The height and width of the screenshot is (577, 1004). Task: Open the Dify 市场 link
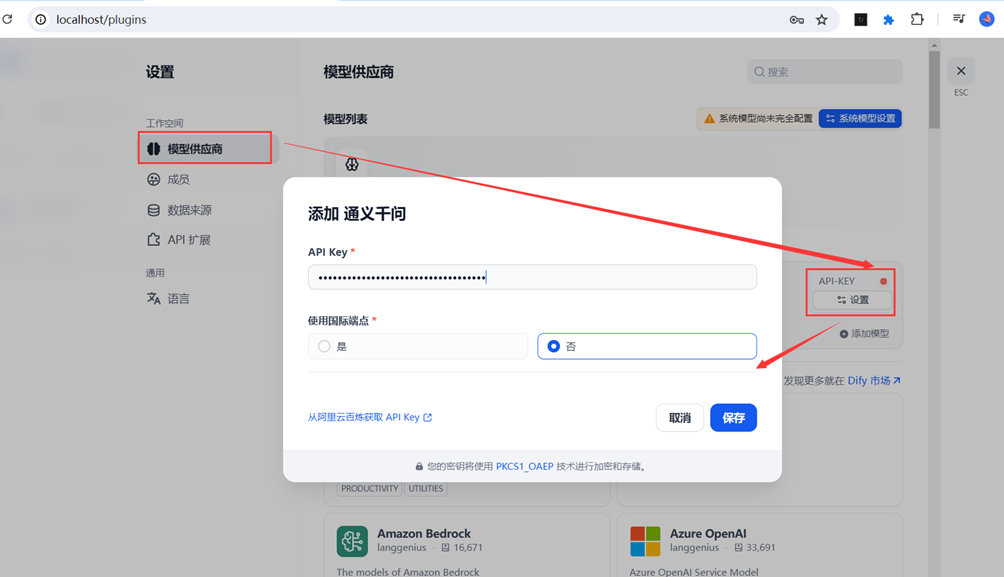(874, 380)
